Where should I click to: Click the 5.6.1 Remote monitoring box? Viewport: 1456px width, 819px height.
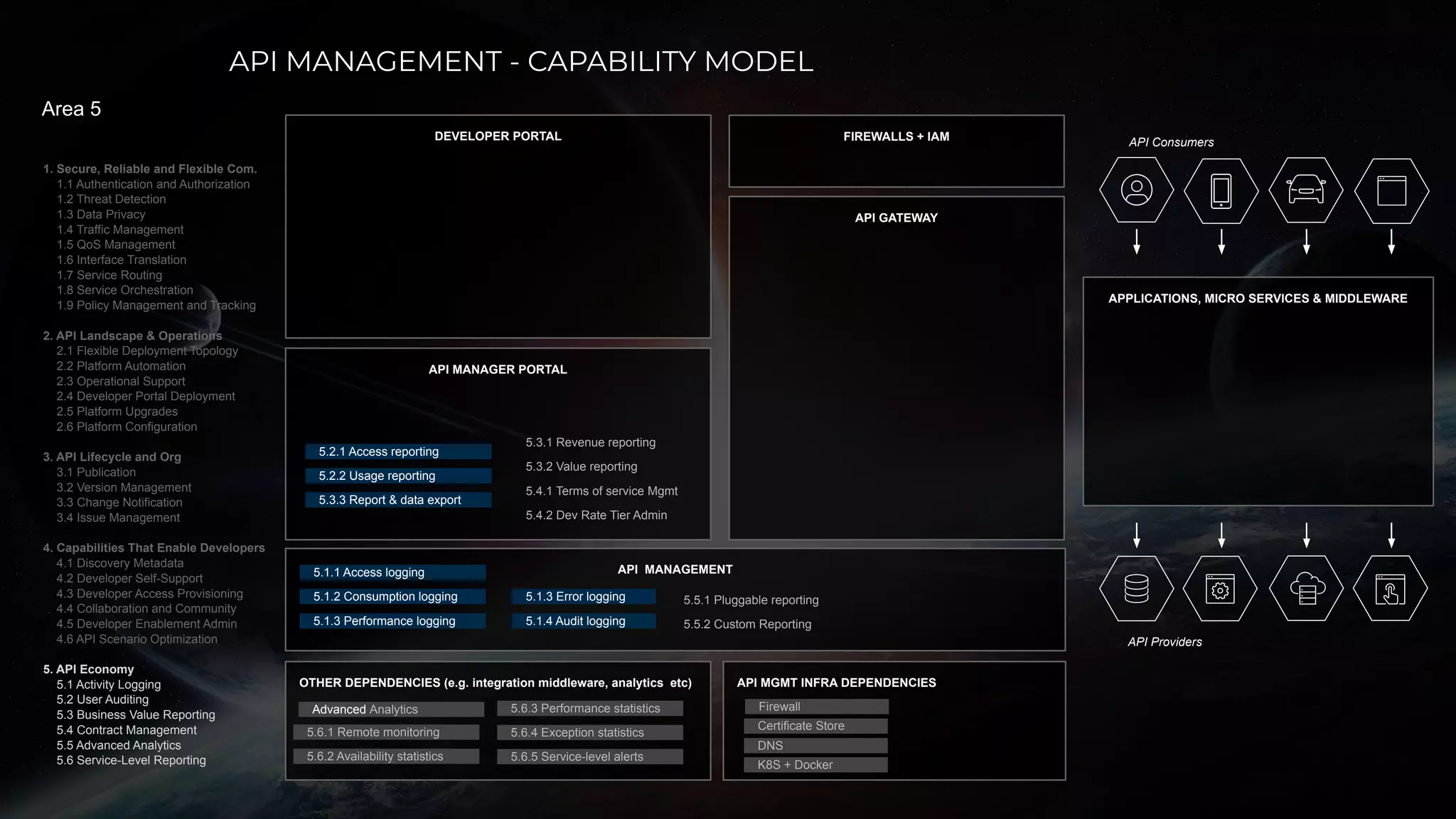[387, 732]
